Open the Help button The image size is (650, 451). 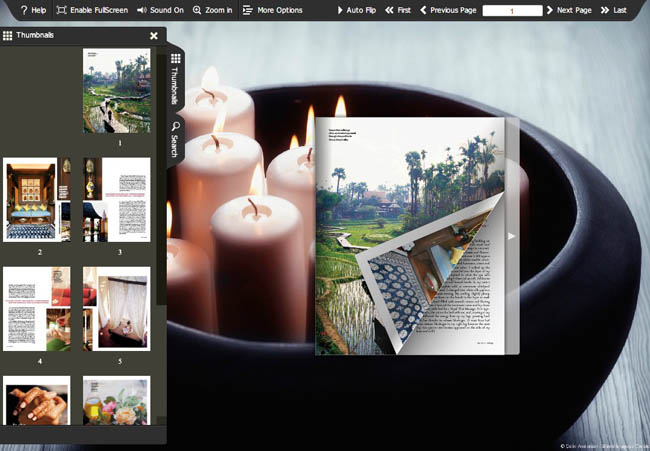(33, 10)
